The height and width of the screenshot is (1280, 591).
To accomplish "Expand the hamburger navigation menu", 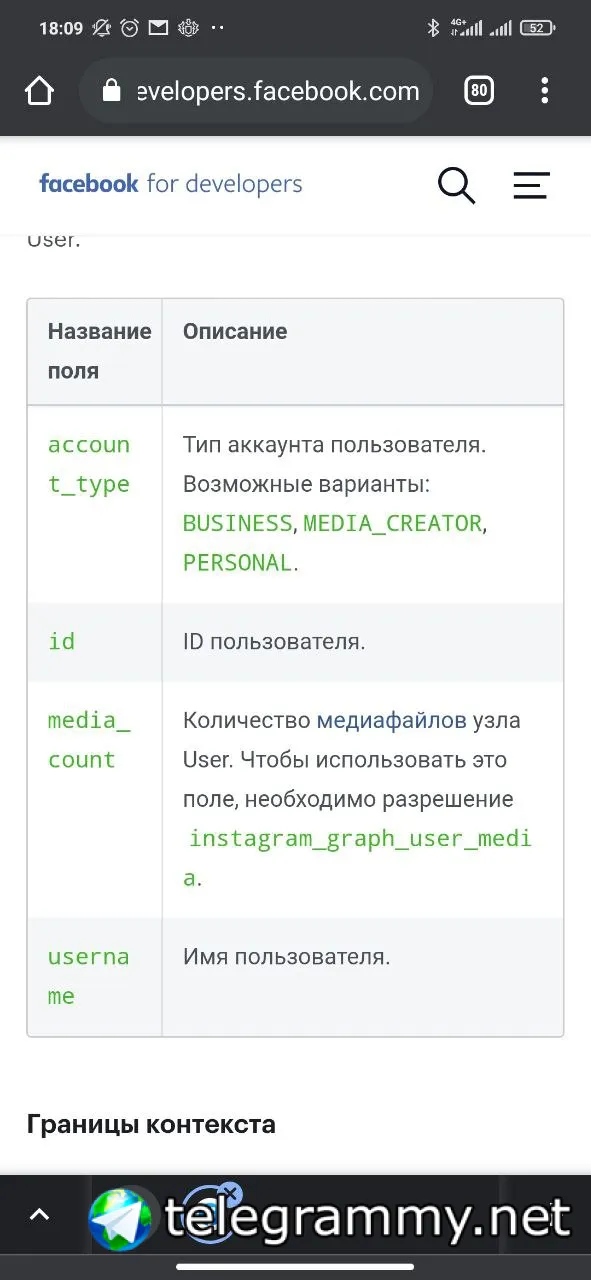I will (531, 185).
